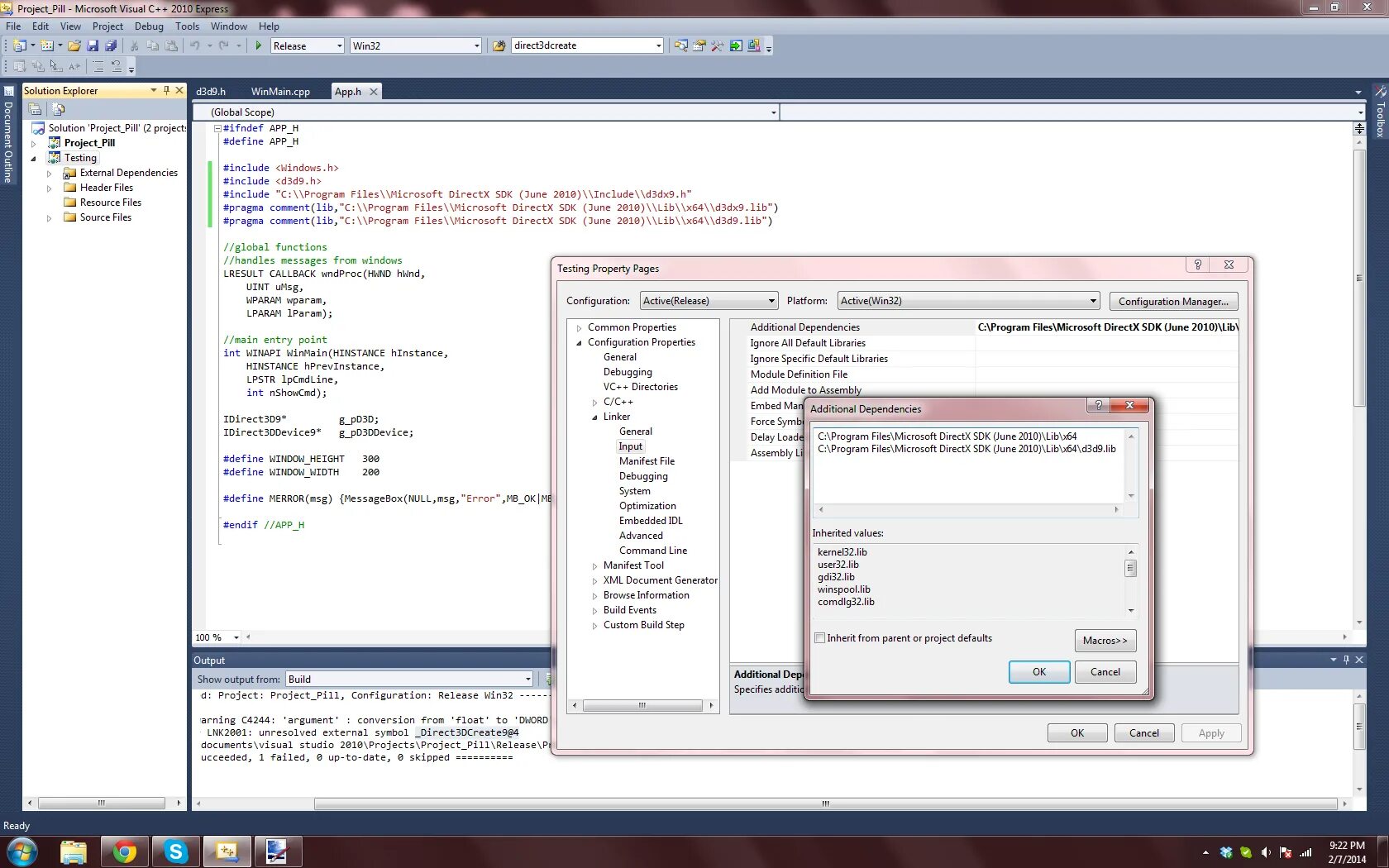1389x868 pixels.
Task: Open the Properties Window toolbar icon
Action: pyautogui.click(x=699, y=45)
